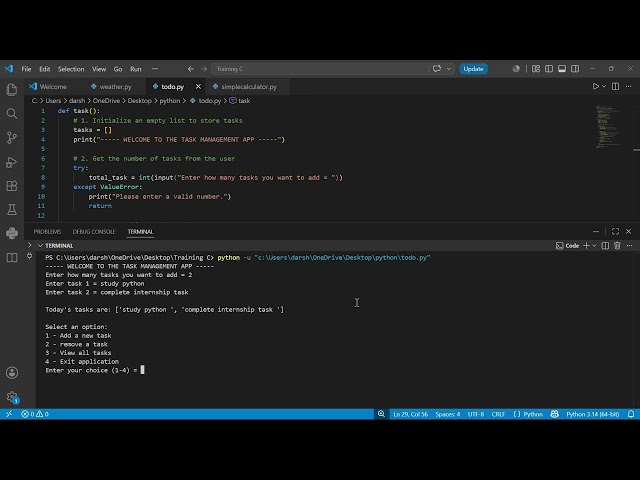This screenshot has width=640, height=480.
Task: Click Ln 29, Col 56 status
Action: click(410, 414)
